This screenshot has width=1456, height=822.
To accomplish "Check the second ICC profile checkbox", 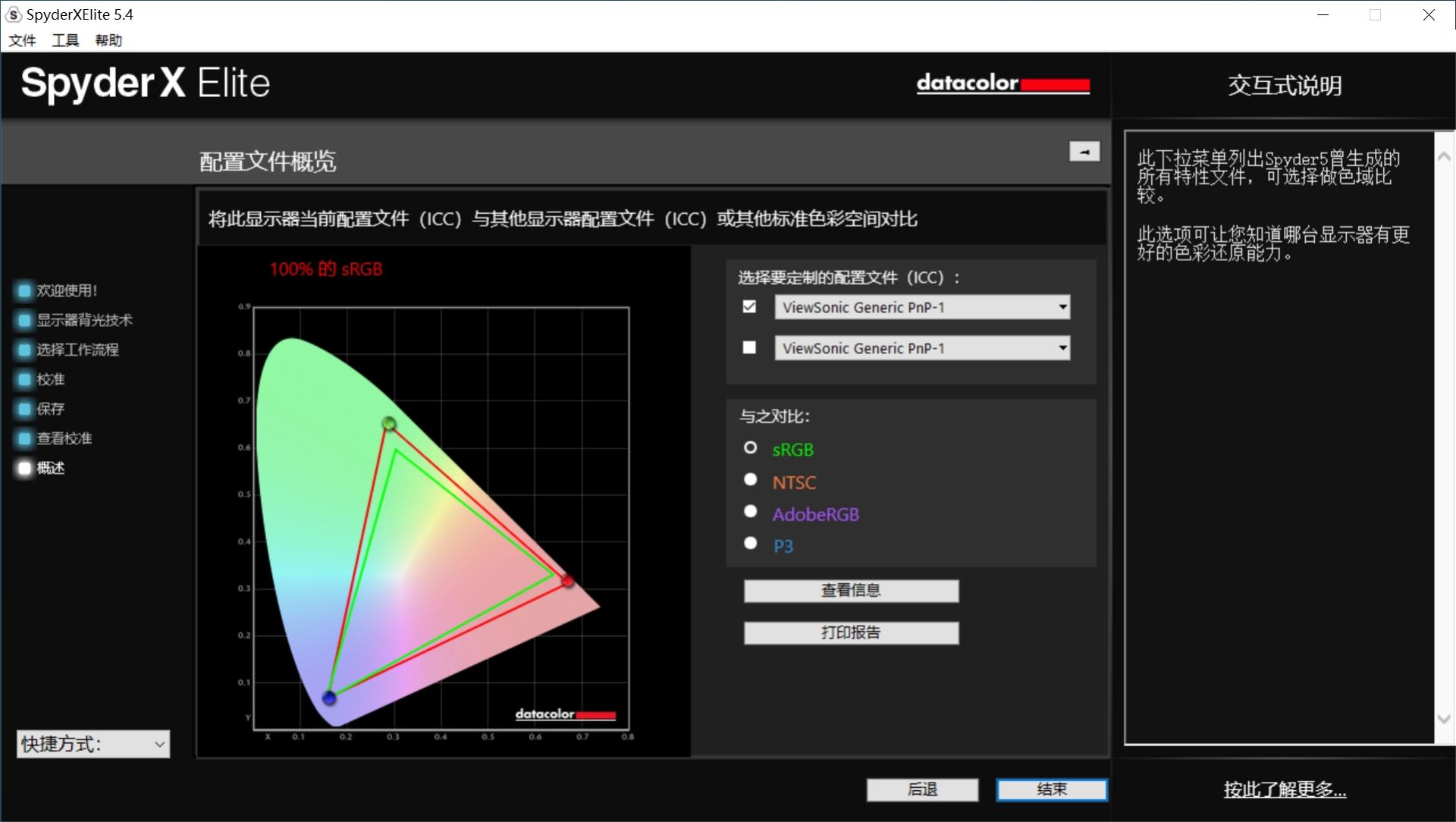I will 750,347.
